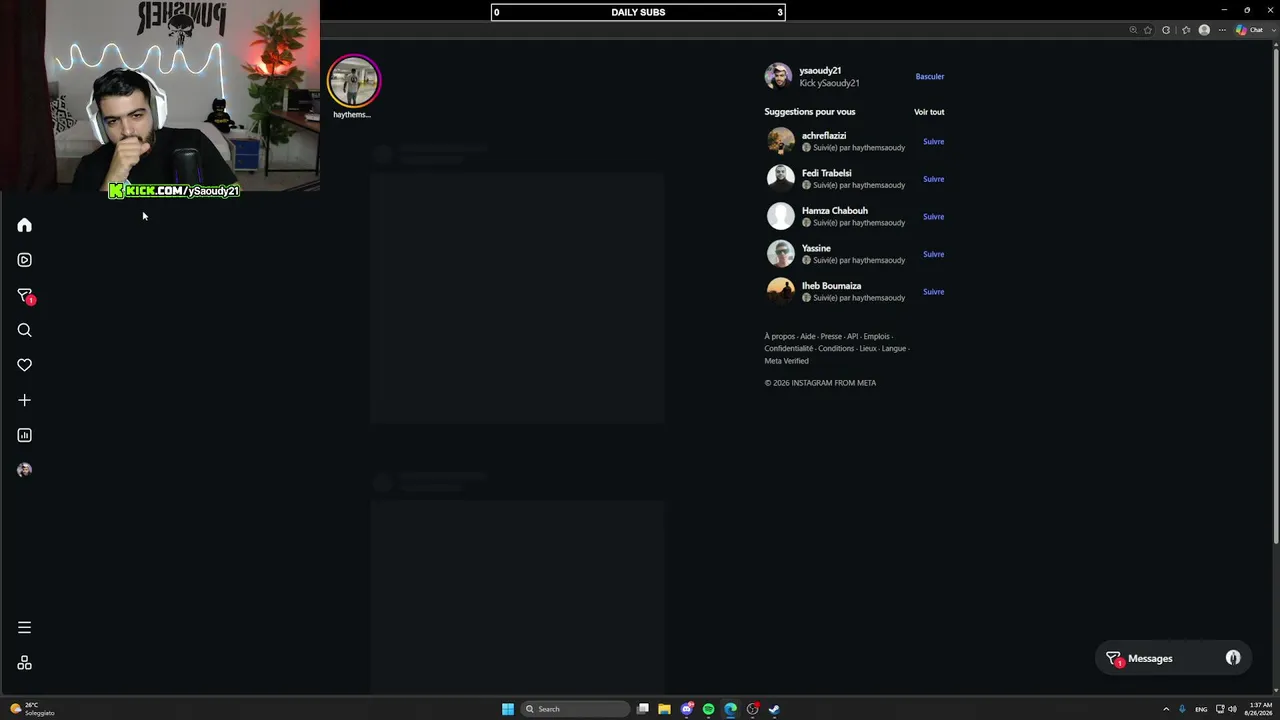This screenshot has width=1280, height=720.
Task: Follow achreflazizi with Suivre
Action: tap(933, 142)
